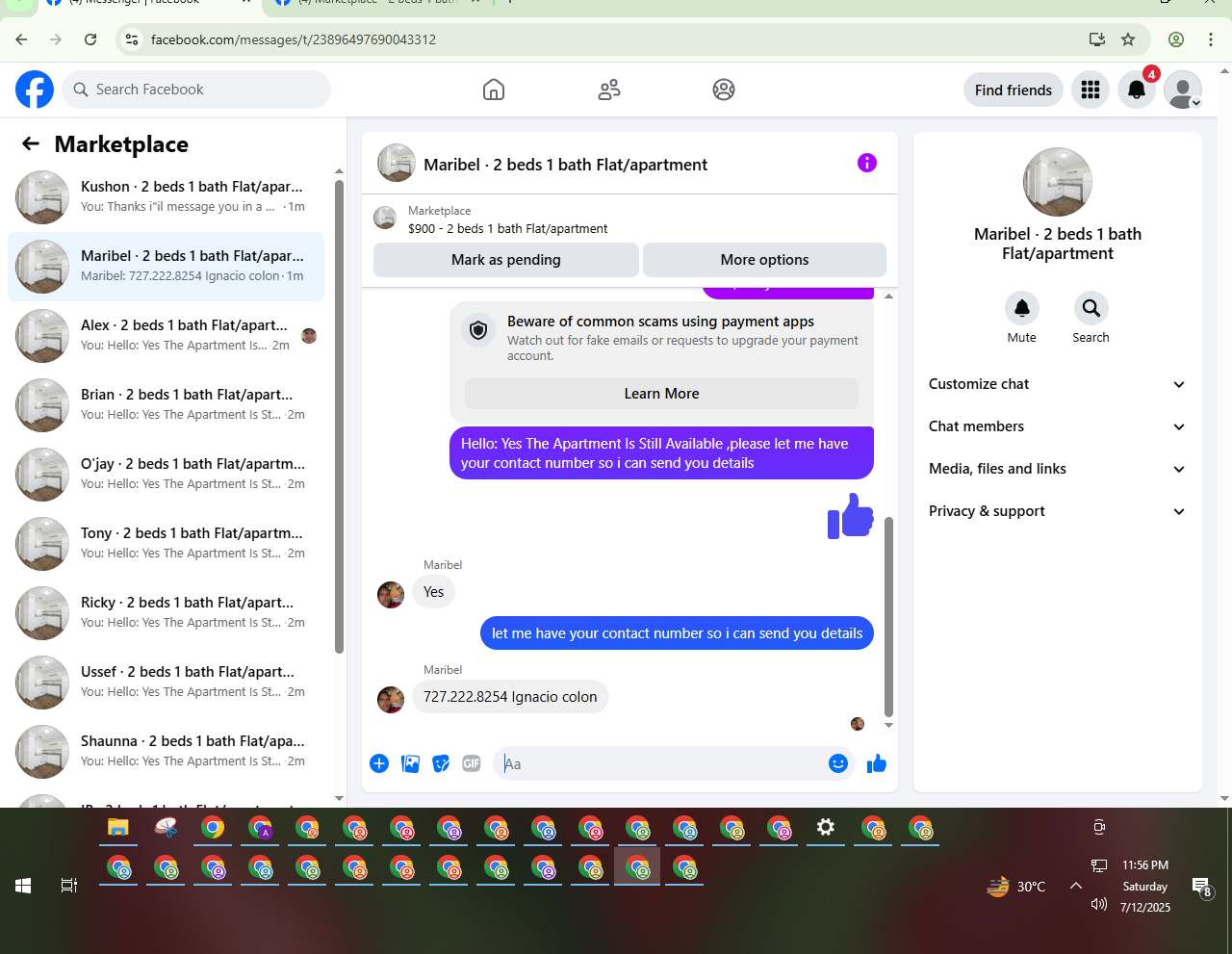Open the account profile avatar menu
Viewport: 1232px width, 954px height.
pyautogui.click(x=1183, y=90)
